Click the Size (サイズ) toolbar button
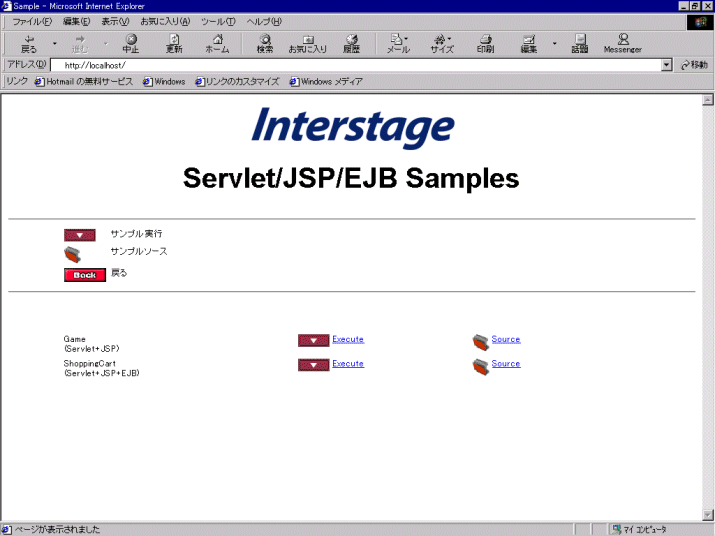This screenshot has height=536, width=715. 442,44
